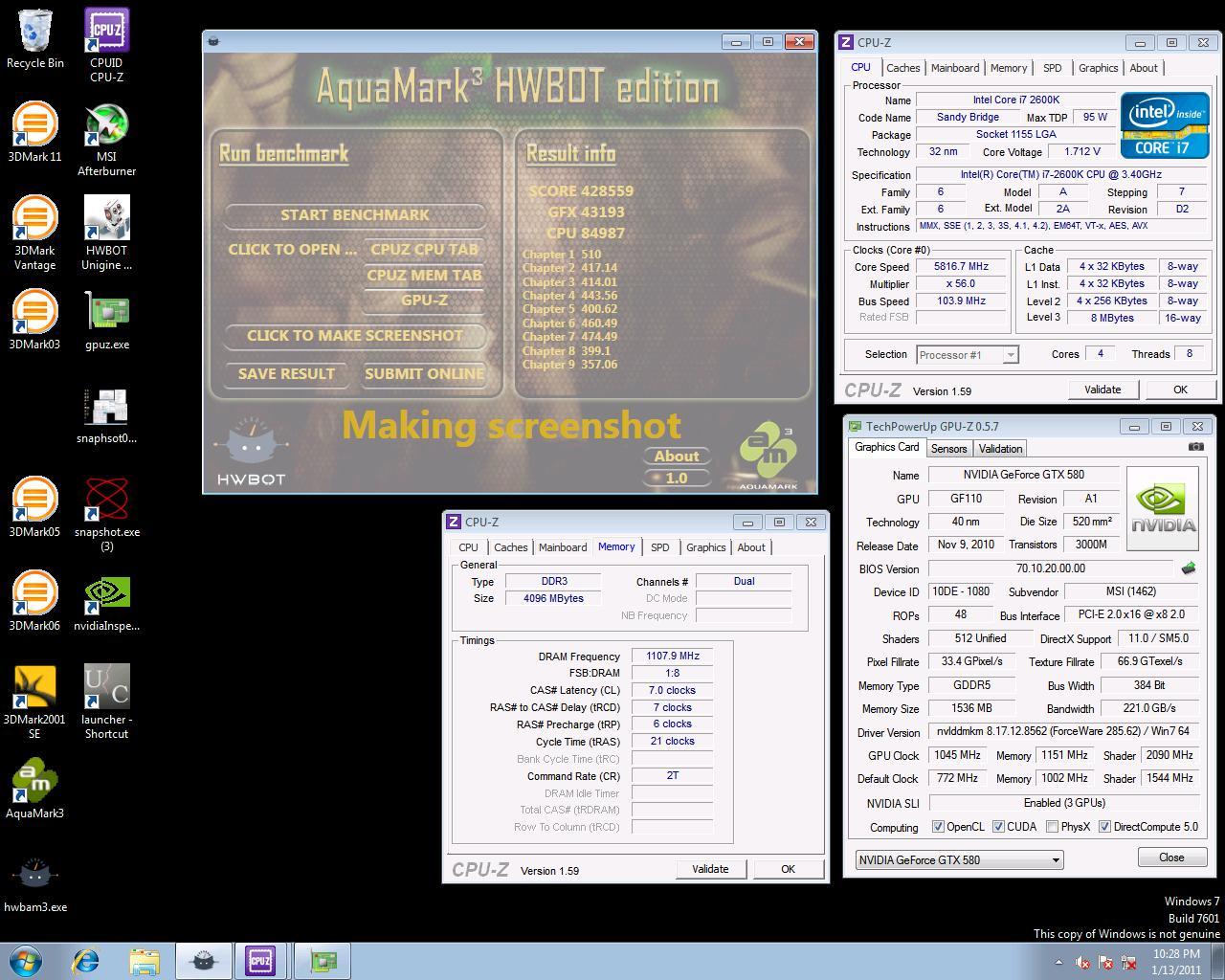The image size is (1225, 980).
Task: Click Validate in lower CPU-Z window
Action: point(710,869)
